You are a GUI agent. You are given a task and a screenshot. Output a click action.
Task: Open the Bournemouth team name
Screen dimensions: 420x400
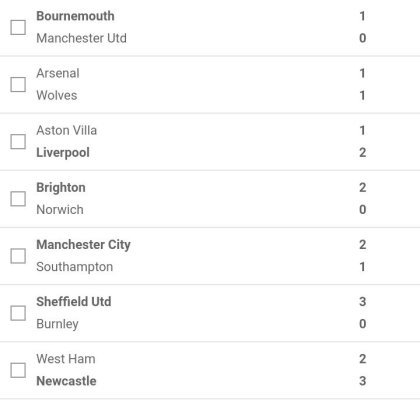click(x=75, y=16)
